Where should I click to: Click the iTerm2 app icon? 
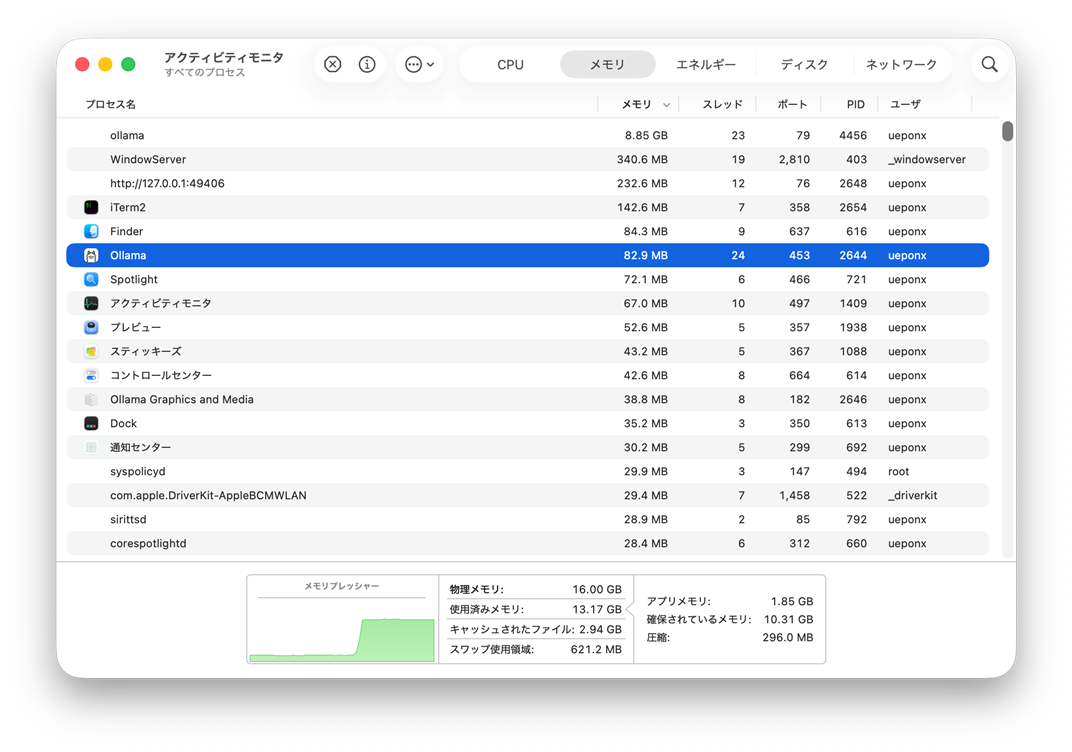pos(91,207)
